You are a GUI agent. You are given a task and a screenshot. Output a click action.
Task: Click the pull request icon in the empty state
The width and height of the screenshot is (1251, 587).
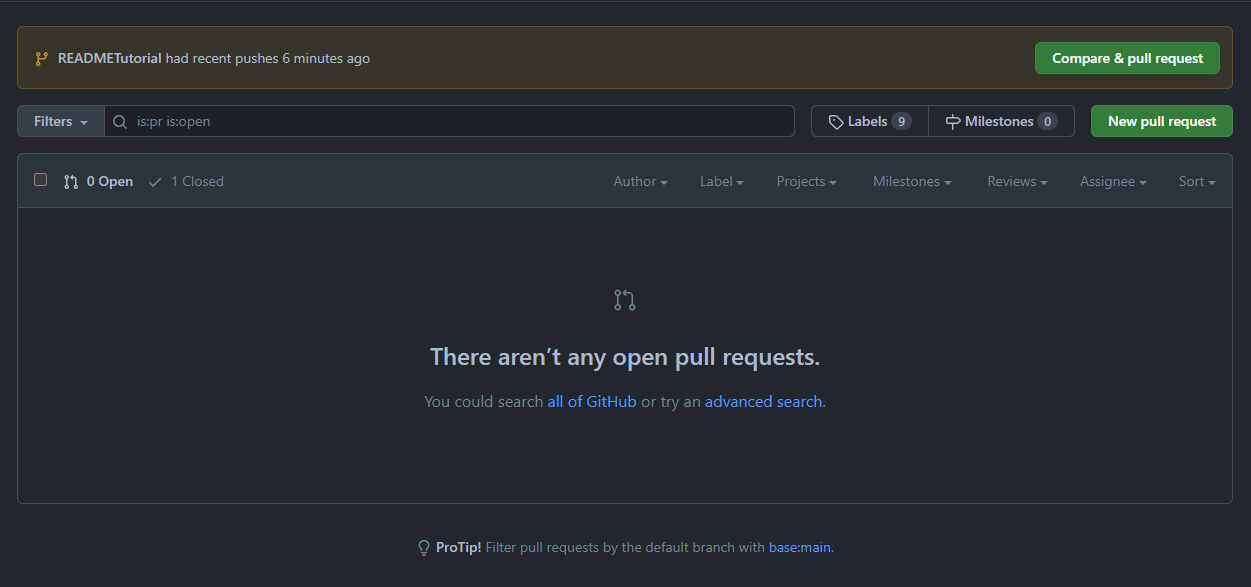624,299
